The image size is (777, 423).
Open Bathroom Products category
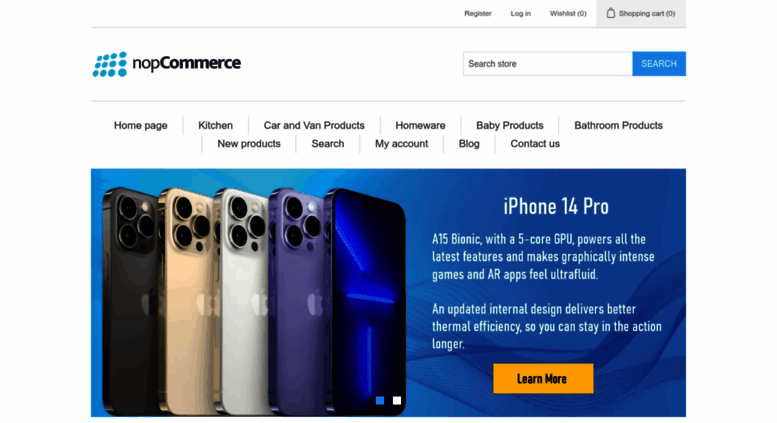point(618,125)
